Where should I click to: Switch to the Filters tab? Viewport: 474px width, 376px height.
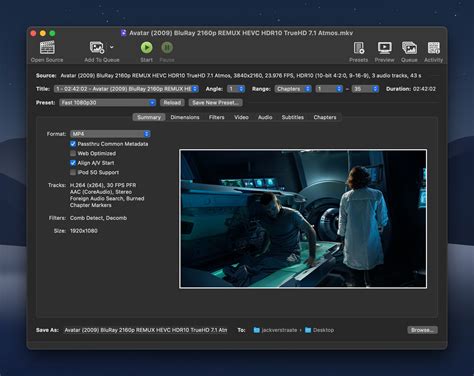[217, 117]
